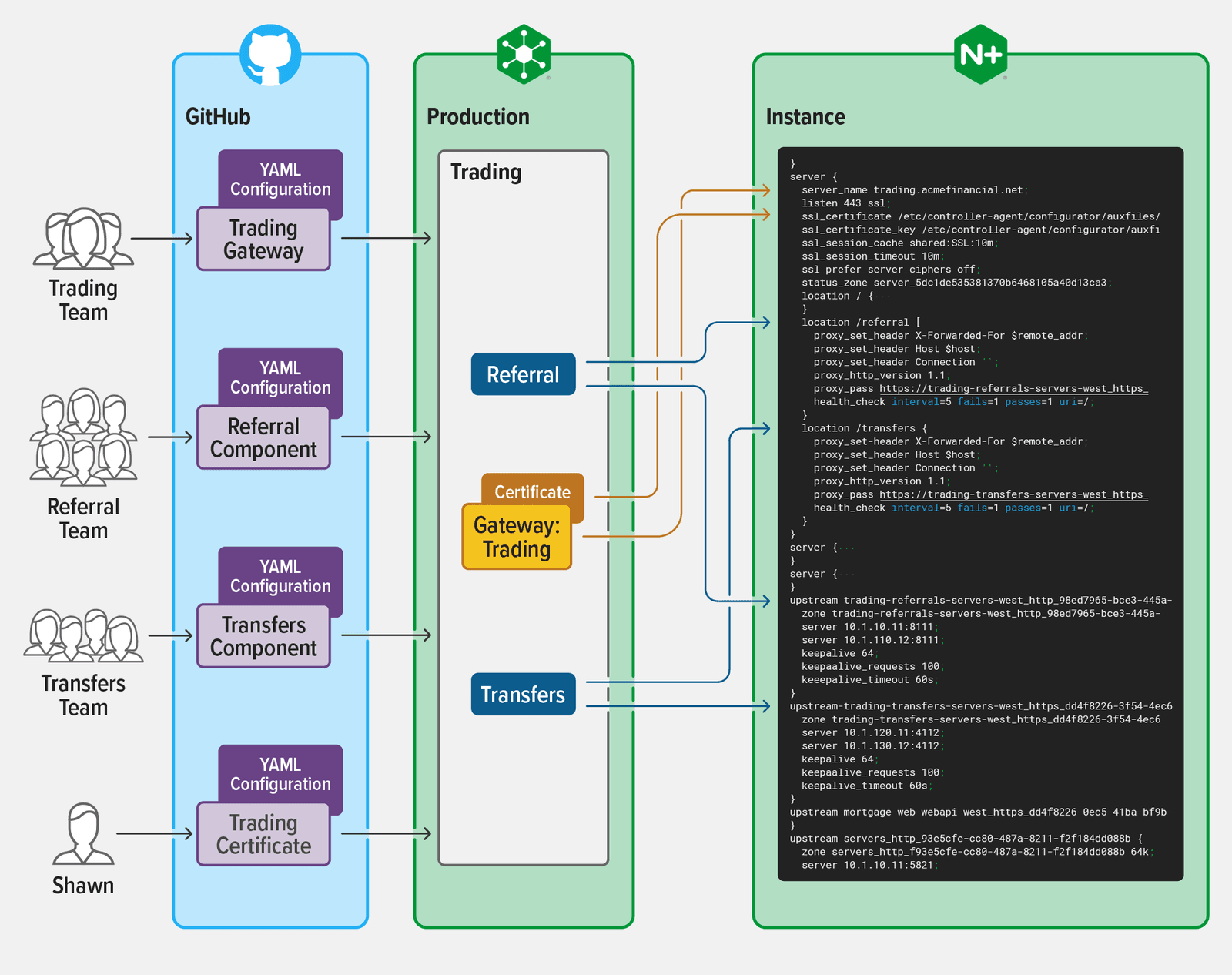
Task: Toggle the Transfers component in Trading
Action: coord(523,694)
